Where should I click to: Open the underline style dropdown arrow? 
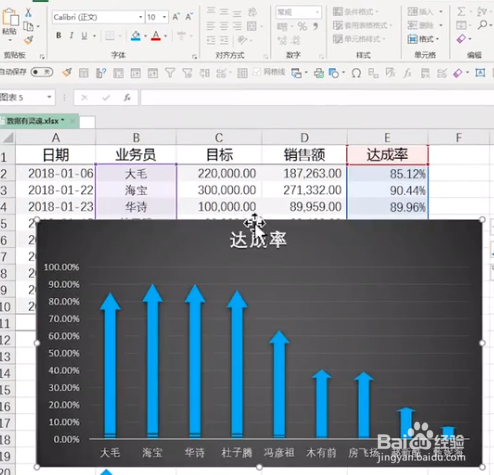point(94,36)
